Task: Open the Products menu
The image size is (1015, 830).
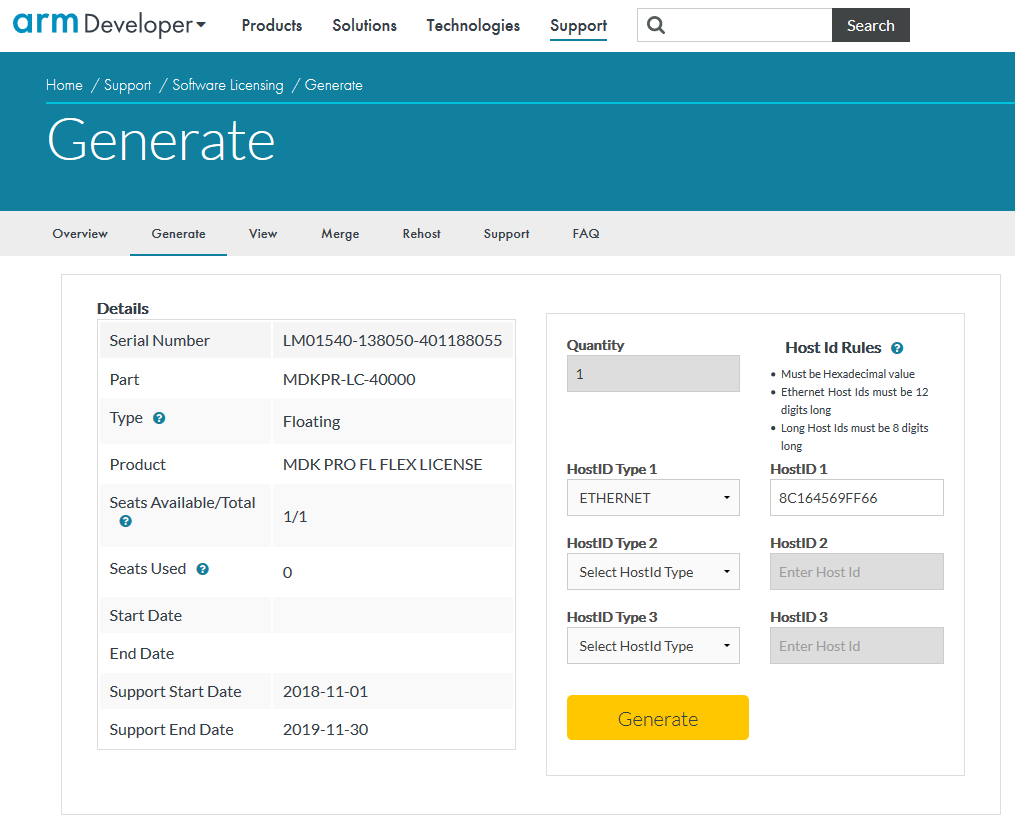Action: [272, 25]
